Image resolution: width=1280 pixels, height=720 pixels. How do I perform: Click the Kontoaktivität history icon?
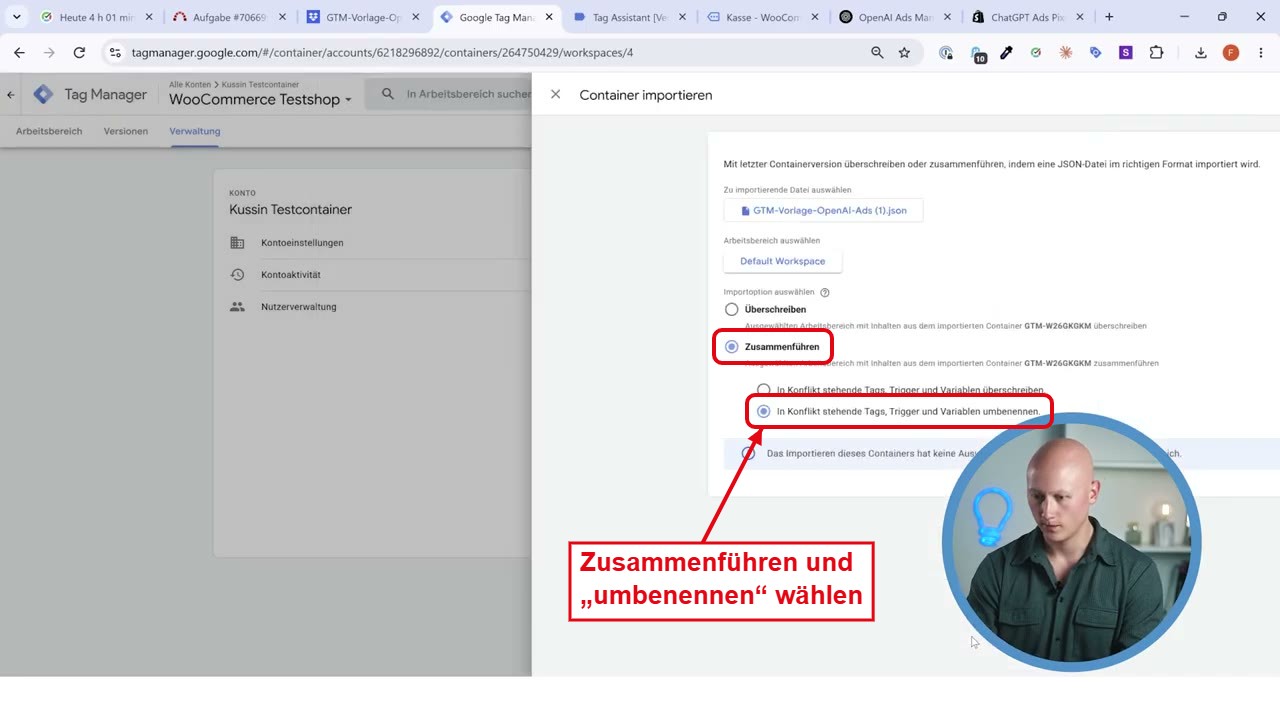pyautogui.click(x=237, y=275)
